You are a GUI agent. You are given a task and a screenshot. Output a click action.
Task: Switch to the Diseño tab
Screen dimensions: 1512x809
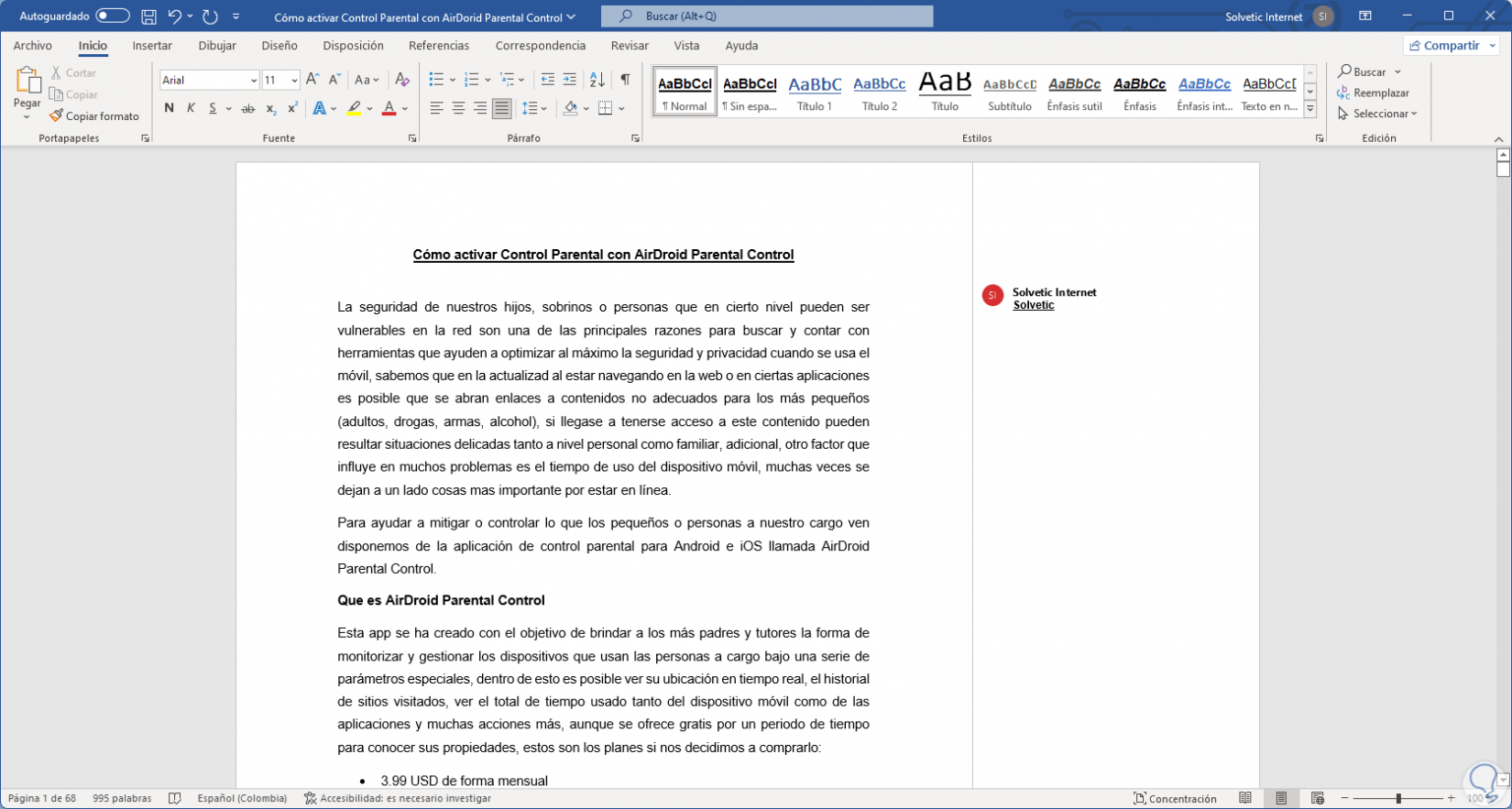coord(279,45)
